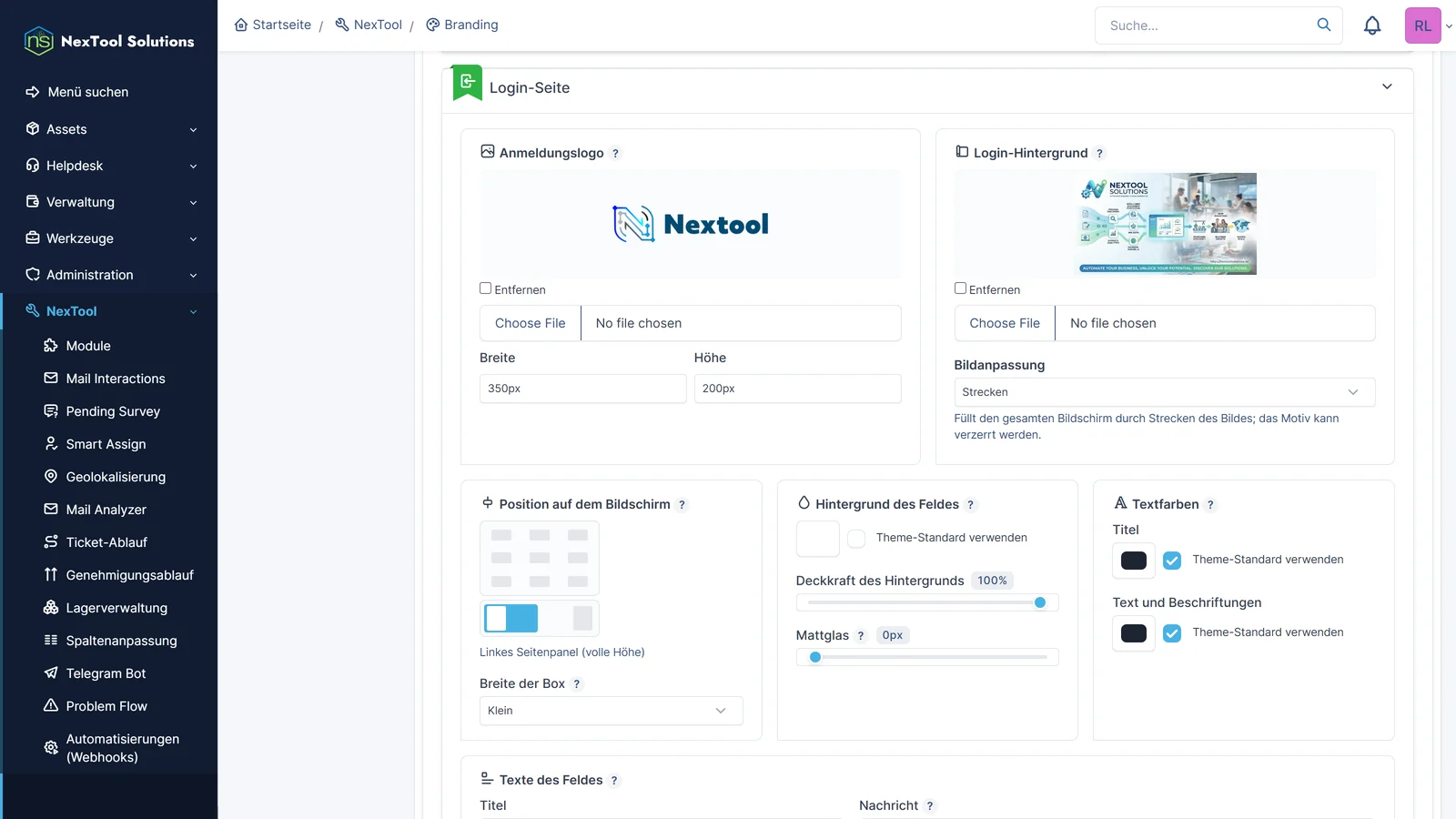Select left side panel position layout
The height and width of the screenshot is (819, 1456).
point(511,618)
